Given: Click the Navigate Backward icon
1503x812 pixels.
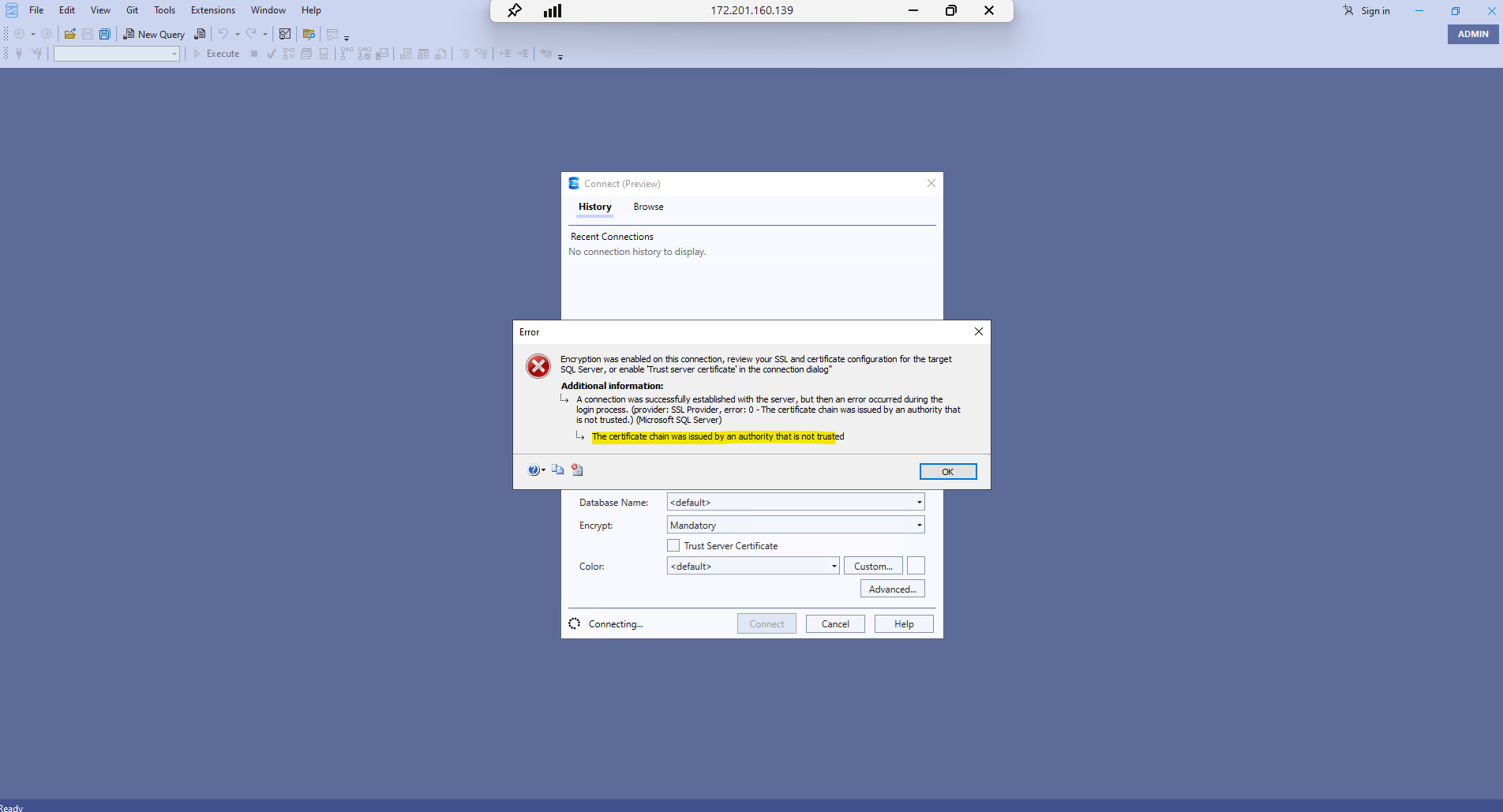Looking at the screenshot, I should 19,34.
